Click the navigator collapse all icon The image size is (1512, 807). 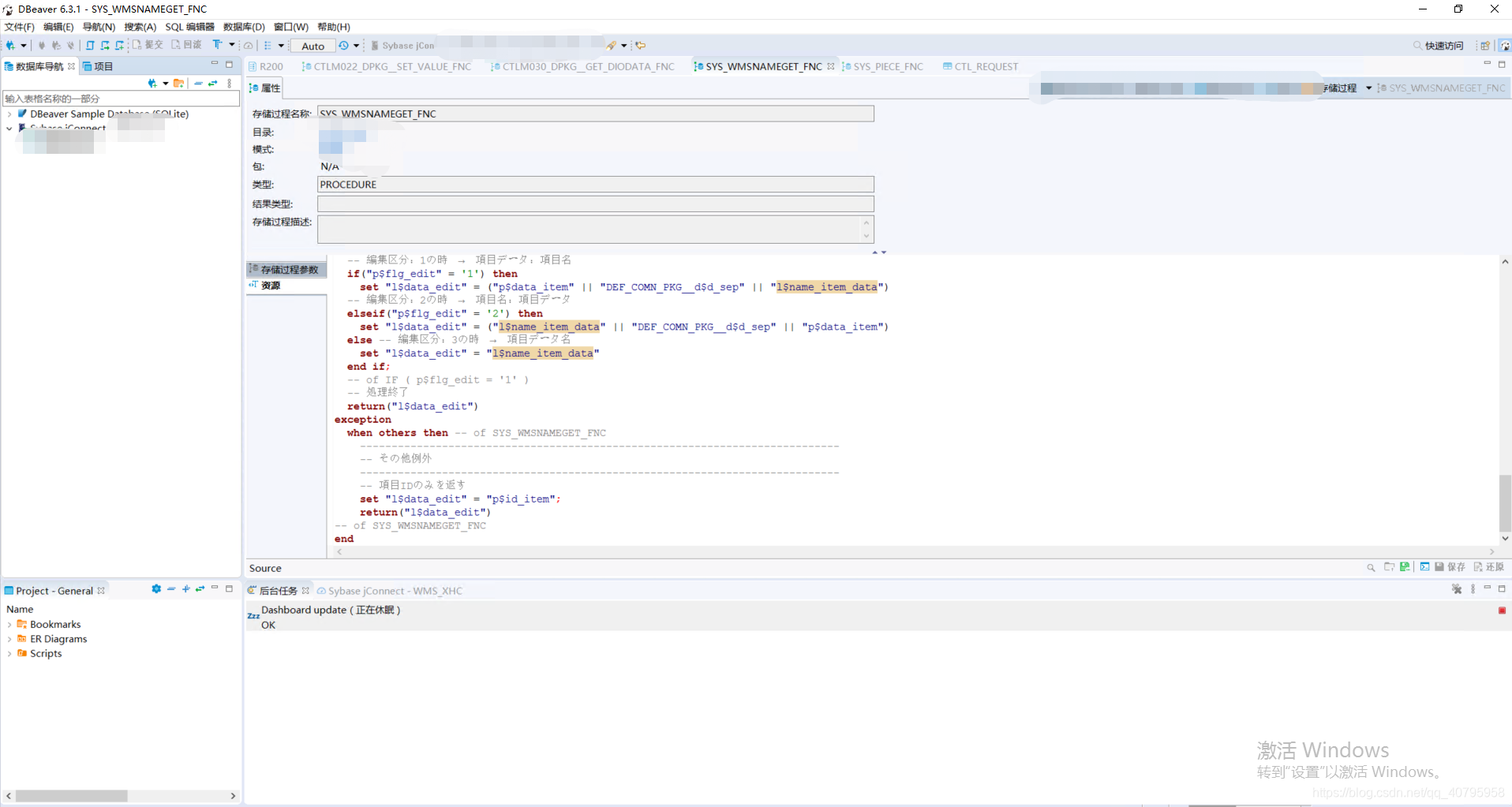pos(198,83)
